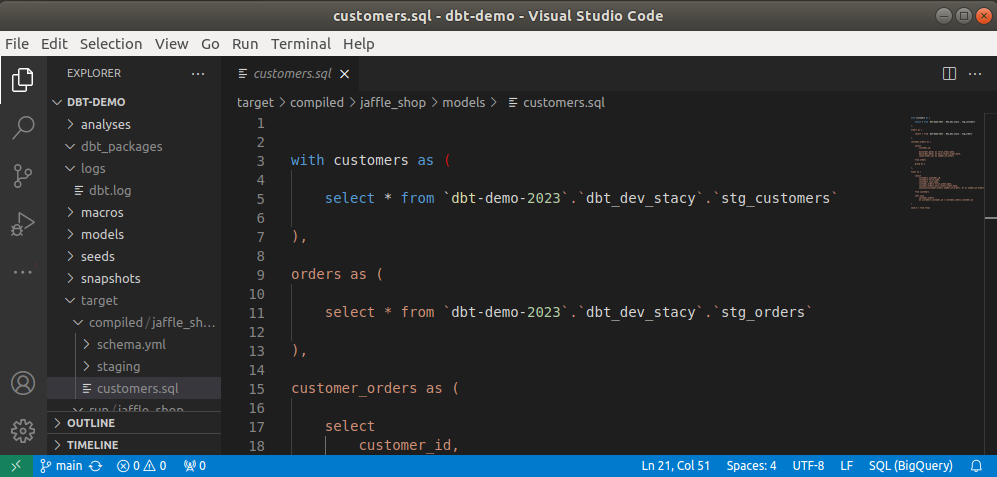Collapse the target folder
997x477 pixels.
click(134, 300)
